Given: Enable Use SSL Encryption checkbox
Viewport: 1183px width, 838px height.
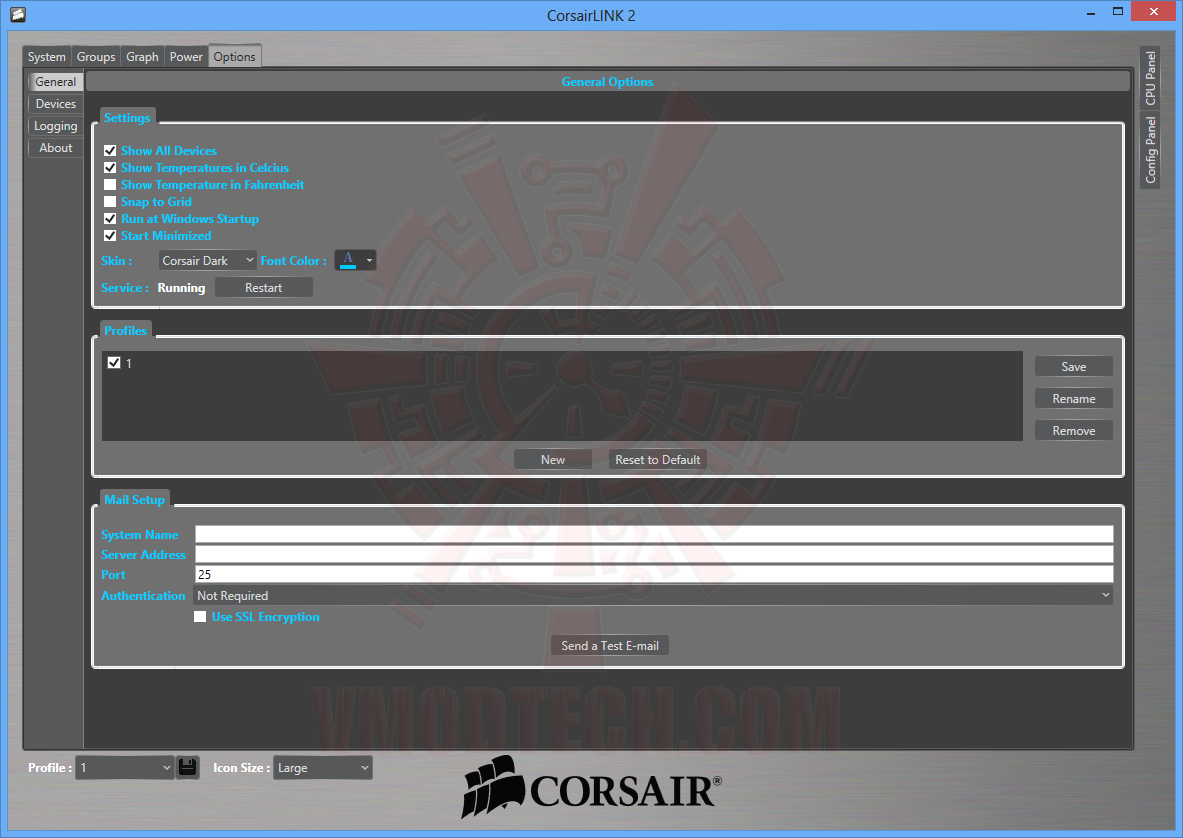Looking at the screenshot, I should 200,617.
